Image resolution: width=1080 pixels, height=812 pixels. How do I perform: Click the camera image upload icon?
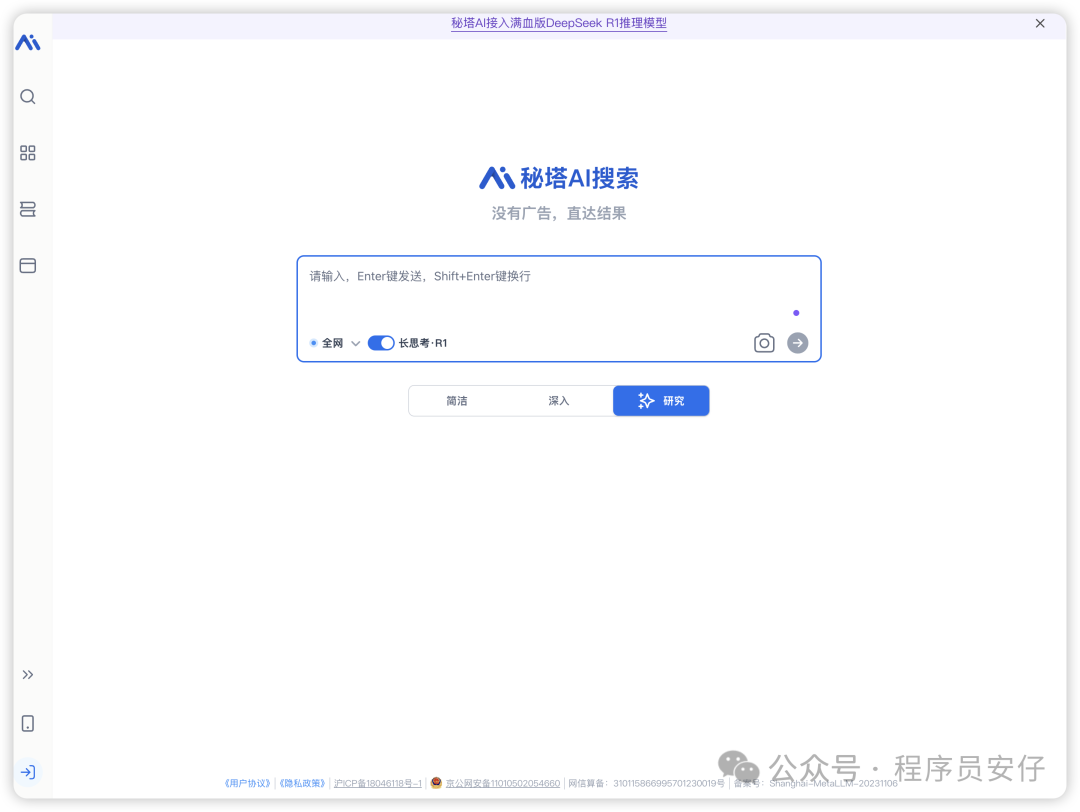click(764, 343)
